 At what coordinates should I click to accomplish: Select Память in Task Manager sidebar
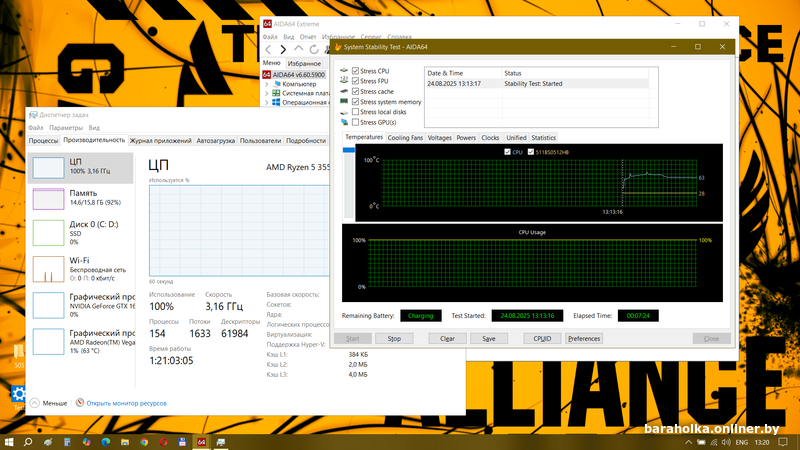pos(81,198)
